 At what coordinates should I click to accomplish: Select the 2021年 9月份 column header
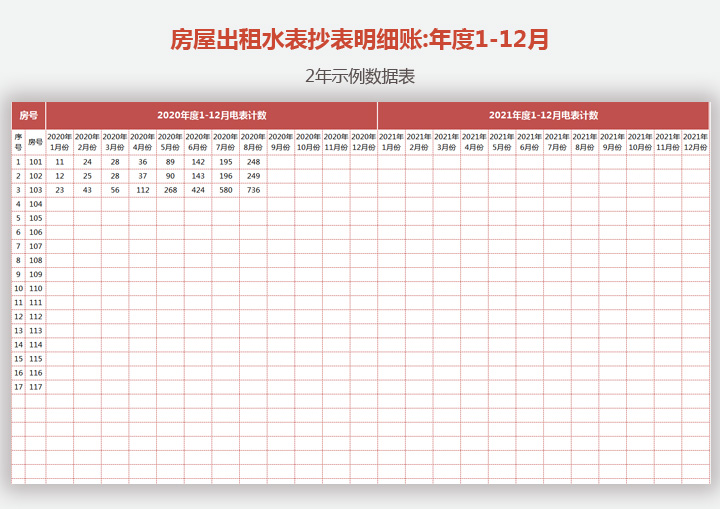click(612, 142)
